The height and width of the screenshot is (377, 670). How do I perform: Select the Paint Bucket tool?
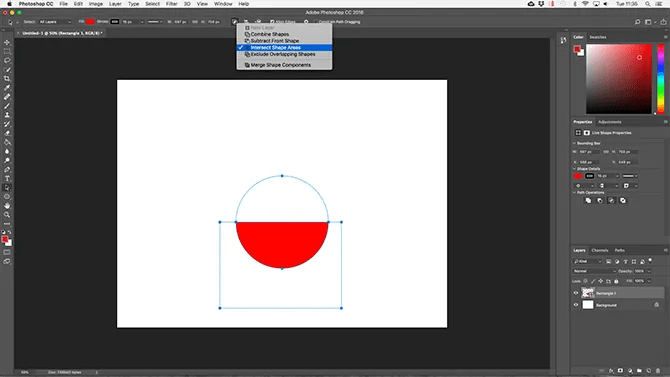[x=7, y=142]
